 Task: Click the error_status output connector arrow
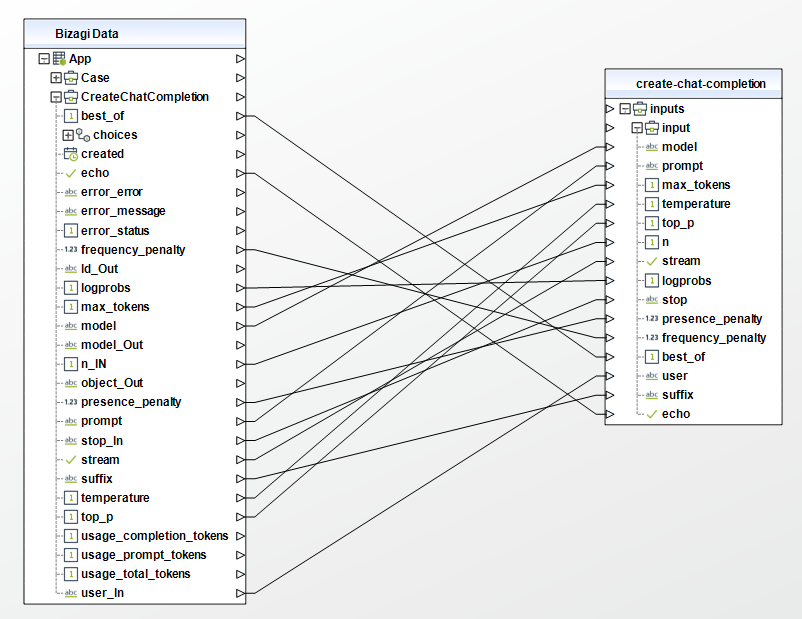[x=240, y=231]
